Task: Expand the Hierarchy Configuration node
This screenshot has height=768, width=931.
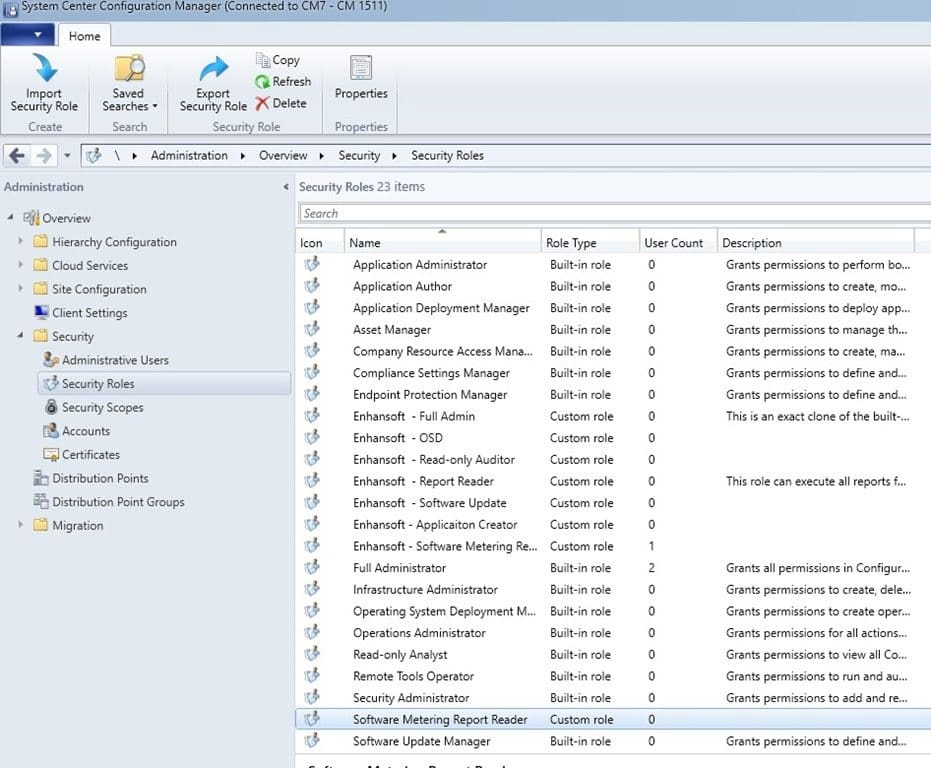Action: click(x=21, y=241)
